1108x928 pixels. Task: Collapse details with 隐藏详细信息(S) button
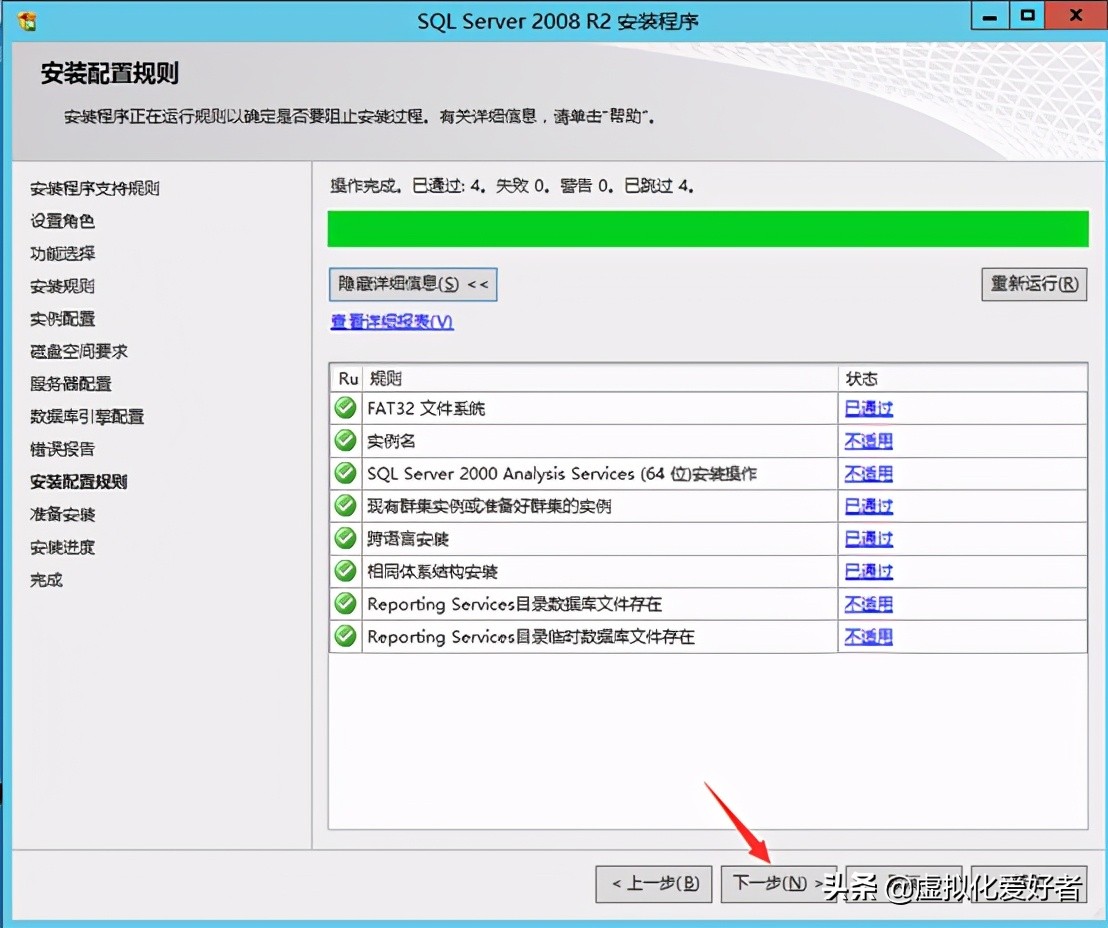point(413,284)
